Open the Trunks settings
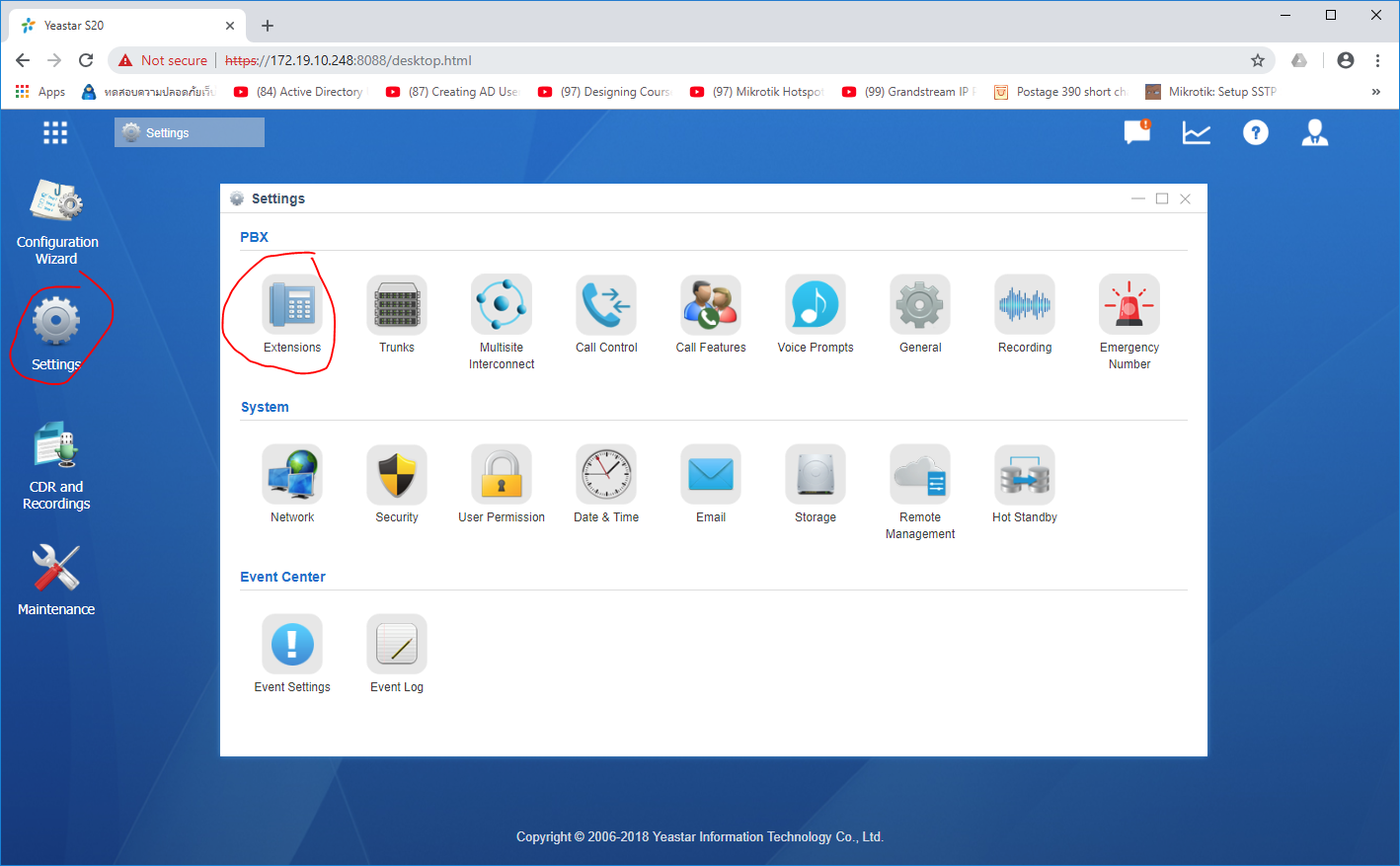 [397, 314]
